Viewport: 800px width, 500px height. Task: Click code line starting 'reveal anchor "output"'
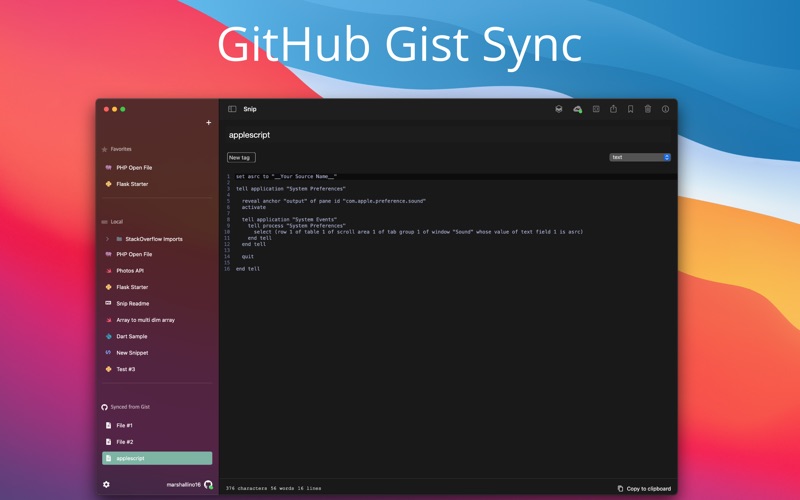(334, 201)
